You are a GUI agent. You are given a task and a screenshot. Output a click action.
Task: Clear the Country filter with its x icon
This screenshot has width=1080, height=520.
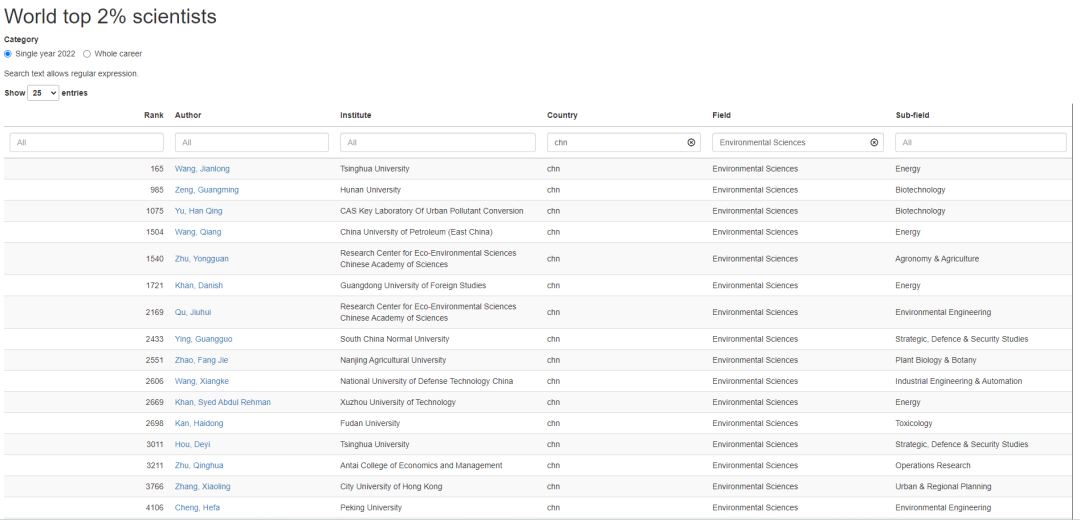691,143
